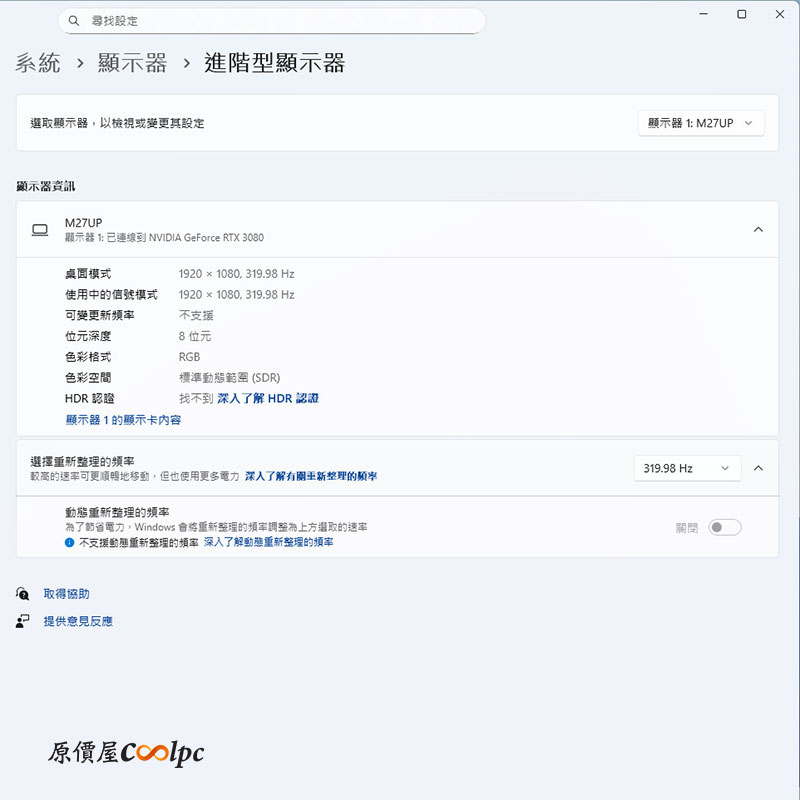Viewport: 800px width, 800px height.
Task: Navigate to 顯示器 breadcrumb item
Action: (x=132, y=63)
